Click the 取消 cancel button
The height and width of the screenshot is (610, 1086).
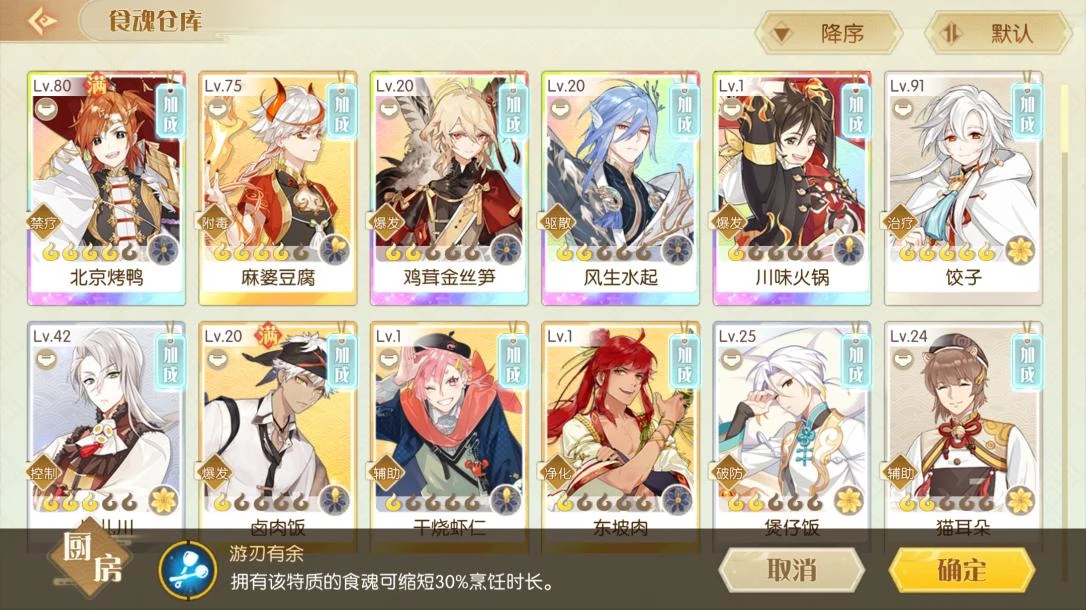[x=792, y=570]
